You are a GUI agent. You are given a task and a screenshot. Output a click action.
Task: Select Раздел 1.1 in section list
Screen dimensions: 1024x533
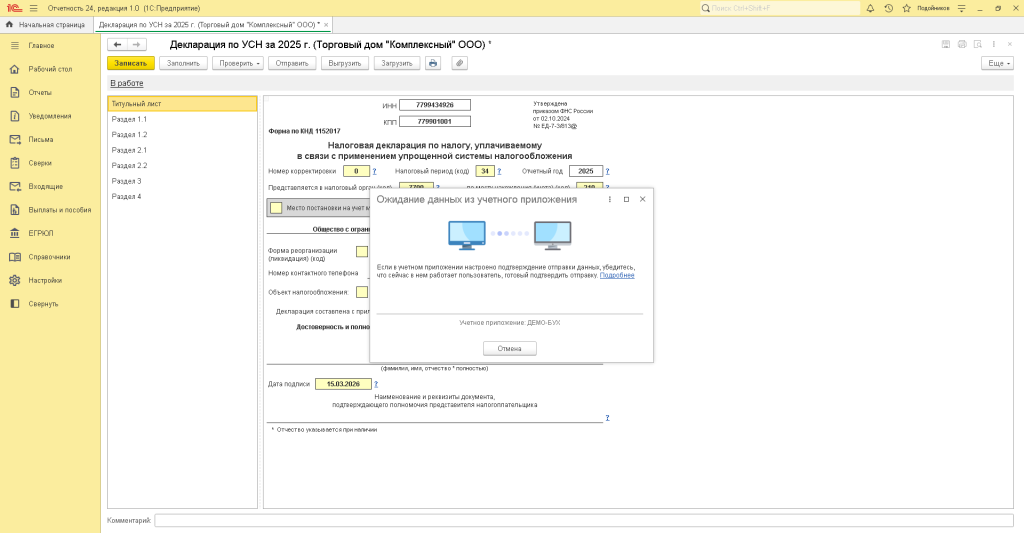[182, 120]
